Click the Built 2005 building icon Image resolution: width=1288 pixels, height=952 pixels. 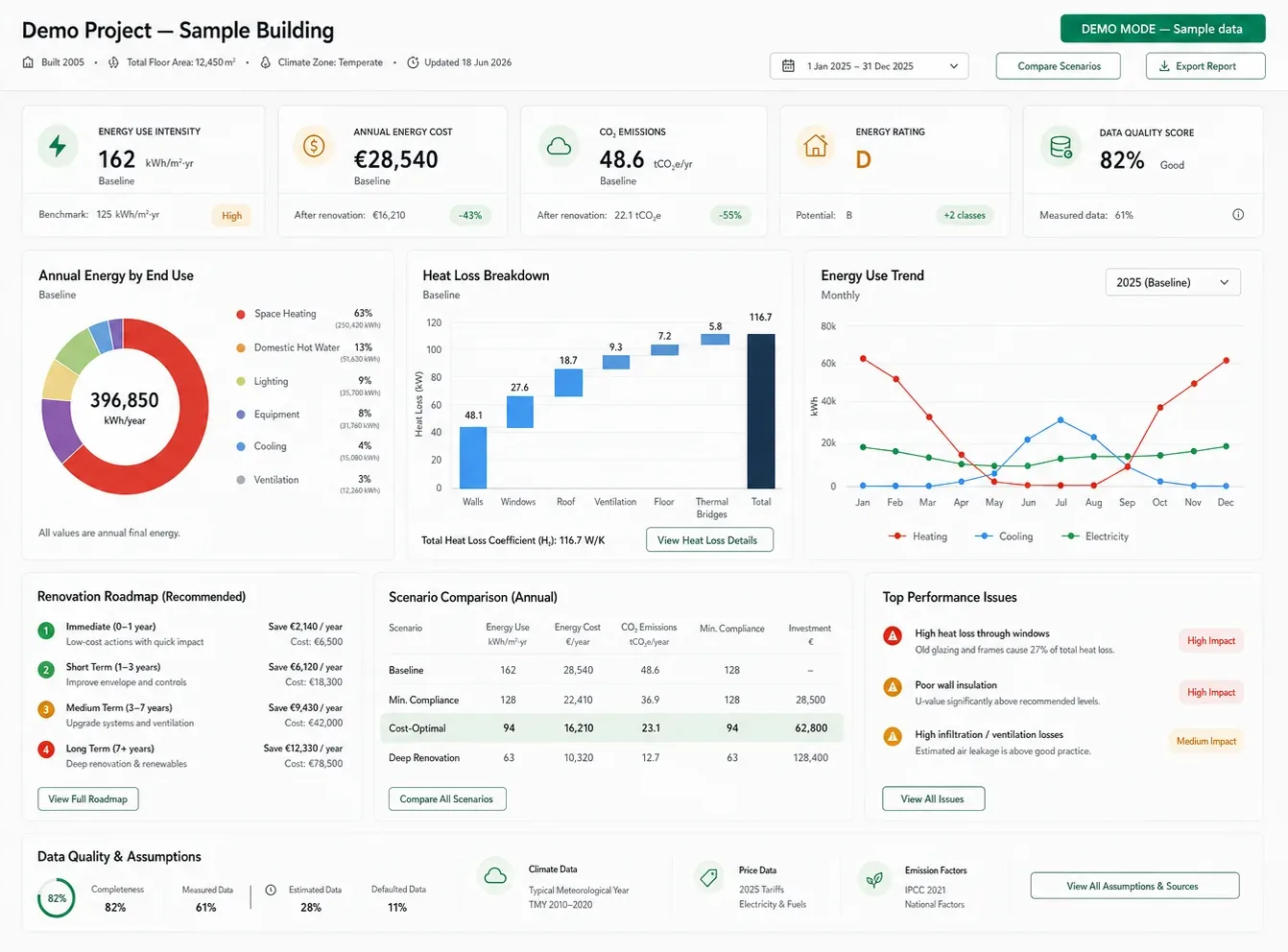click(x=28, y=62)
